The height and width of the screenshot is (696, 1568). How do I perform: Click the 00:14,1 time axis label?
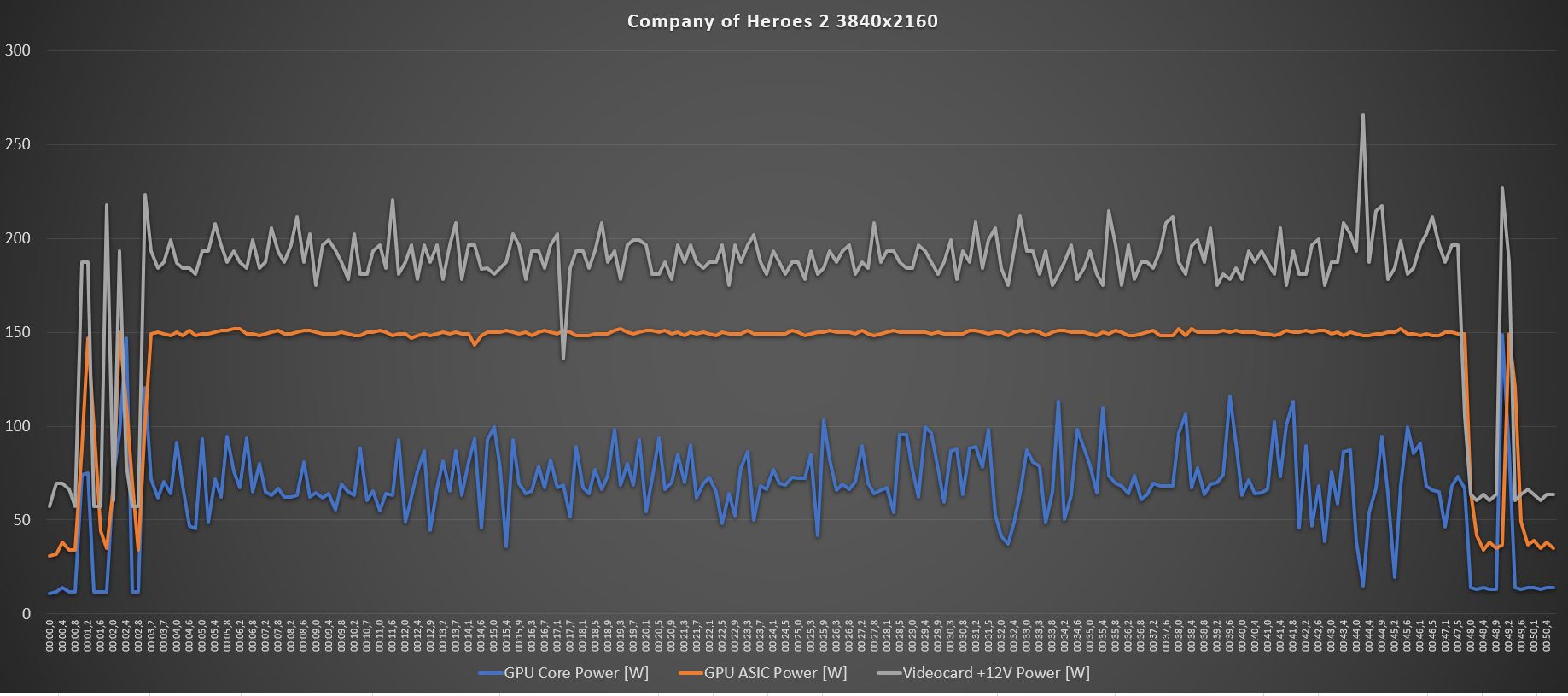click(468, 638)
